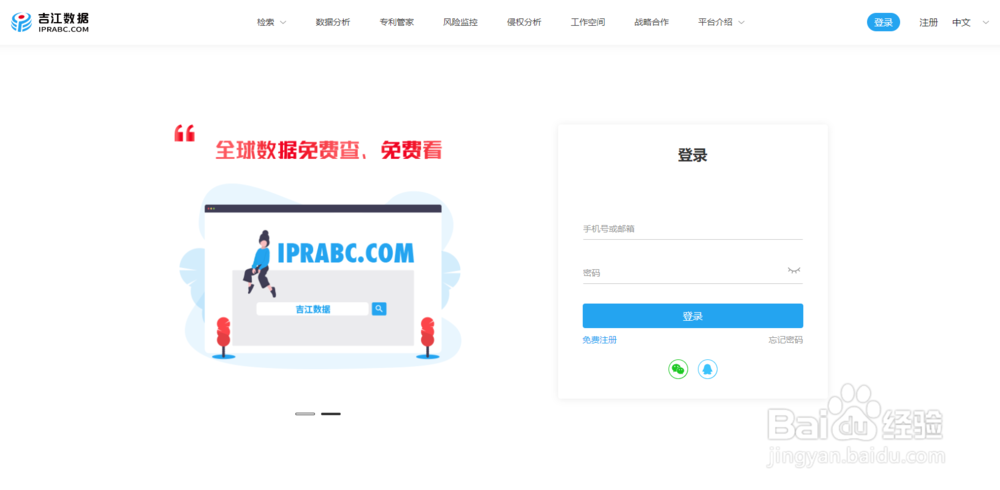Submit with the wide blue 登录 button

(x=693, y=316)
